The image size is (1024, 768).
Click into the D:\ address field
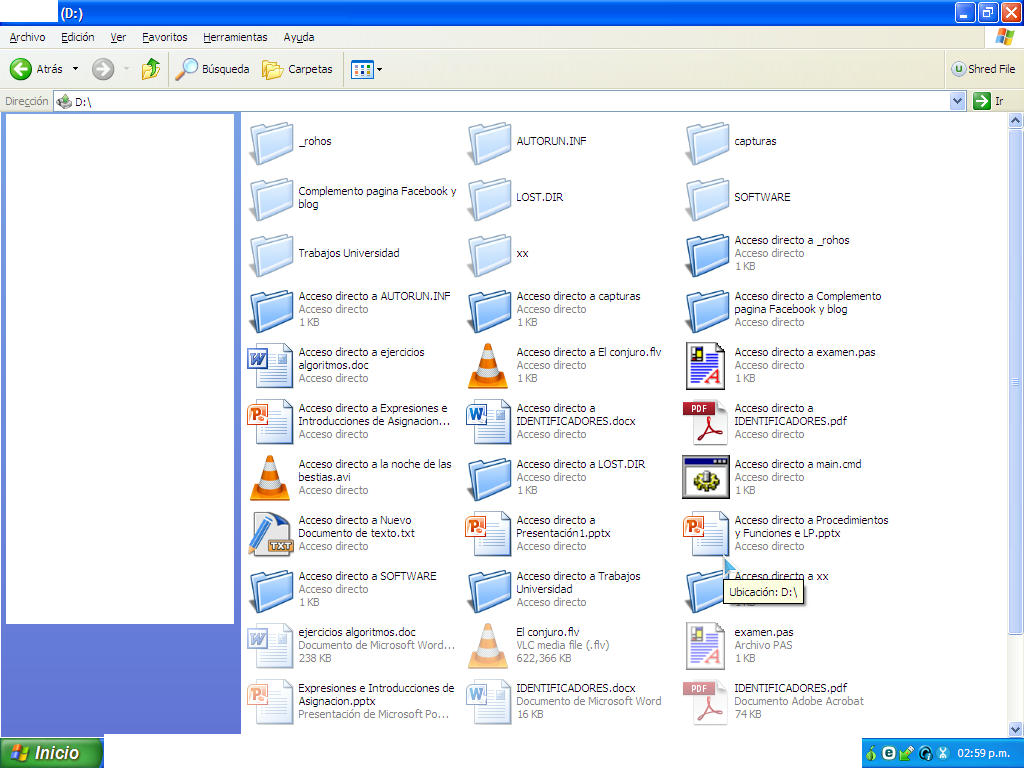point(502,101)
